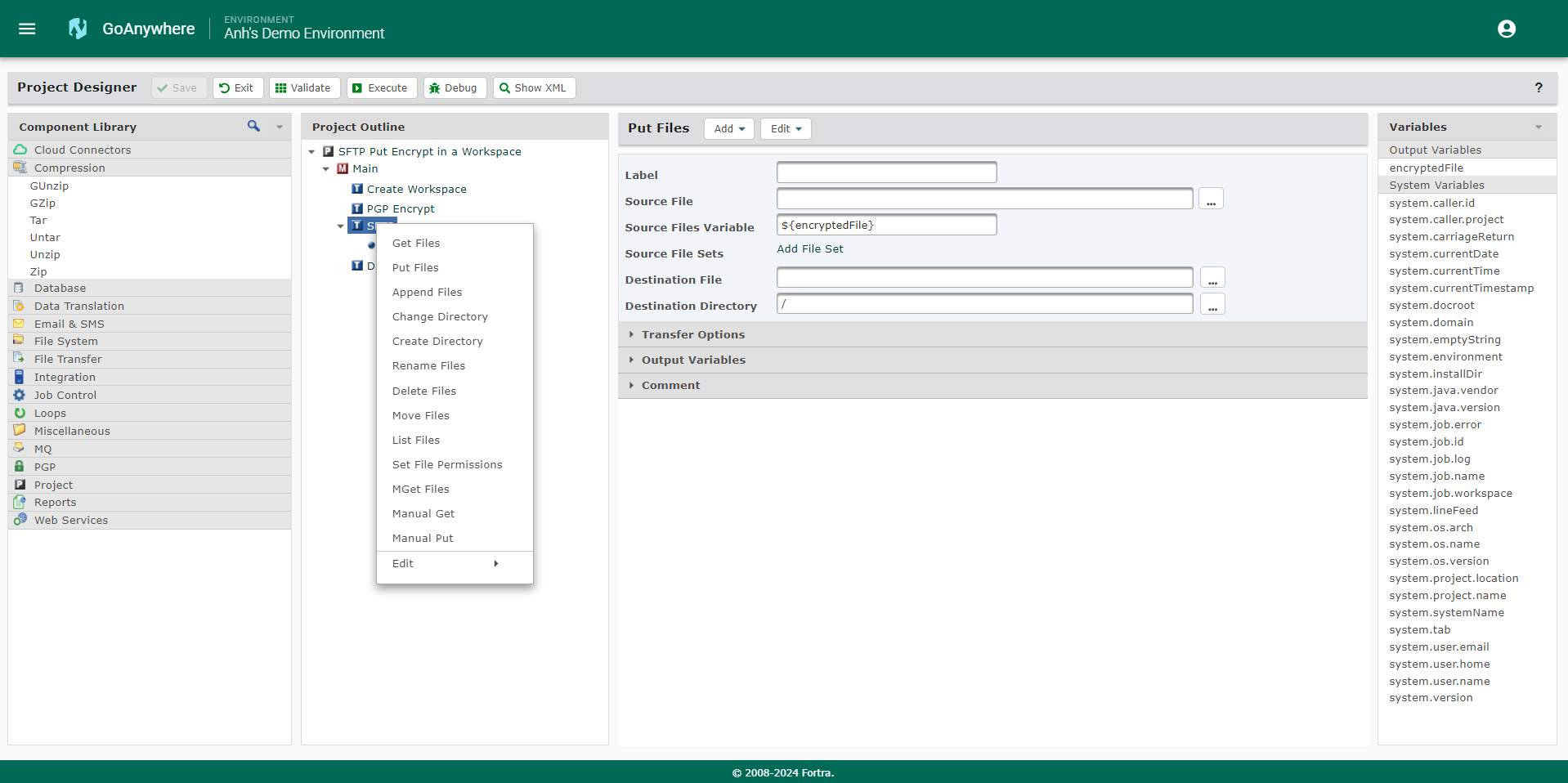Click the Component Library search magnifier icon
Viewport: 1568px width, 783px height.
(253, 126)
